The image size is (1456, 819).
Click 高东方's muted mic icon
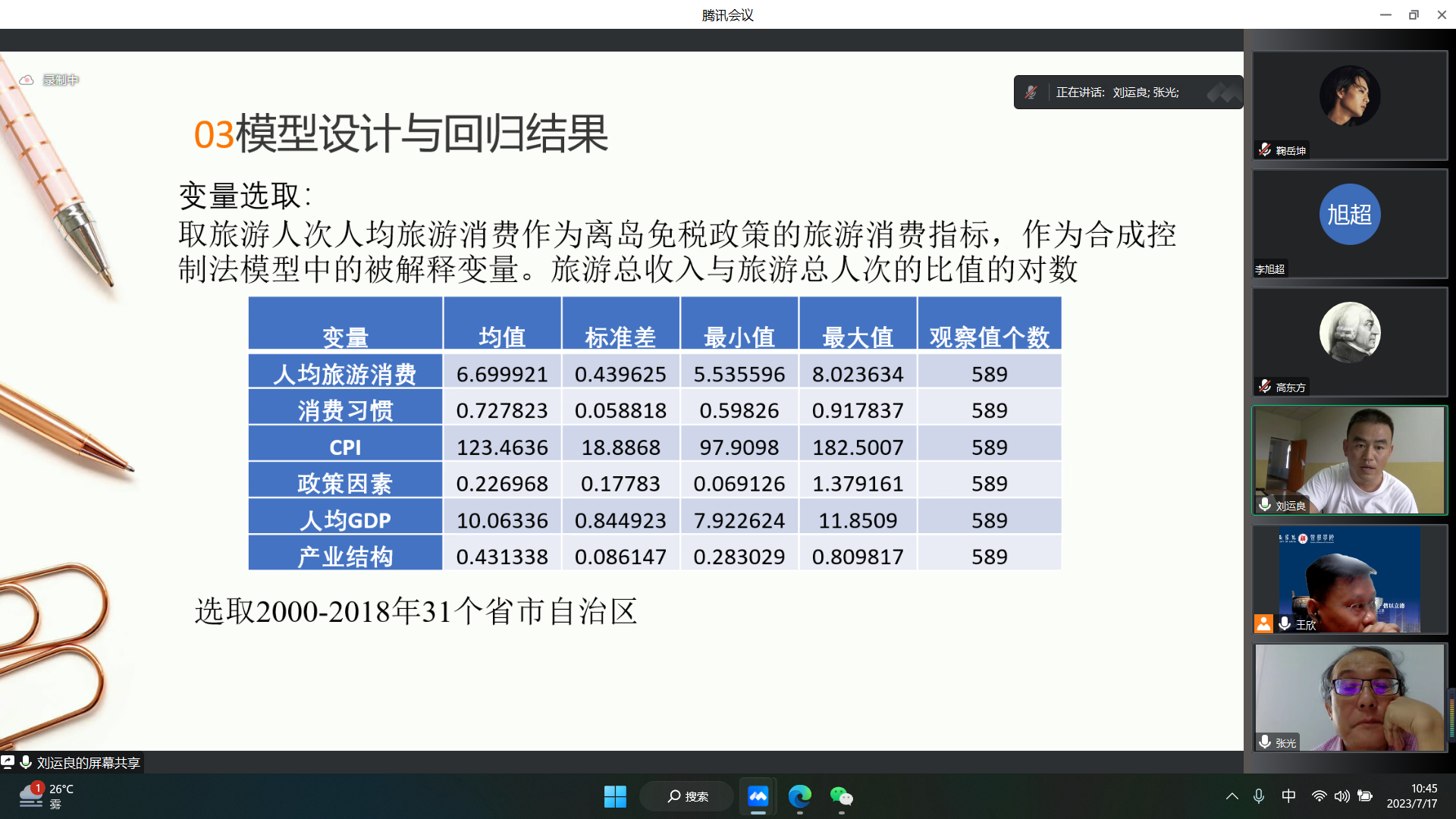(1265, 387)
